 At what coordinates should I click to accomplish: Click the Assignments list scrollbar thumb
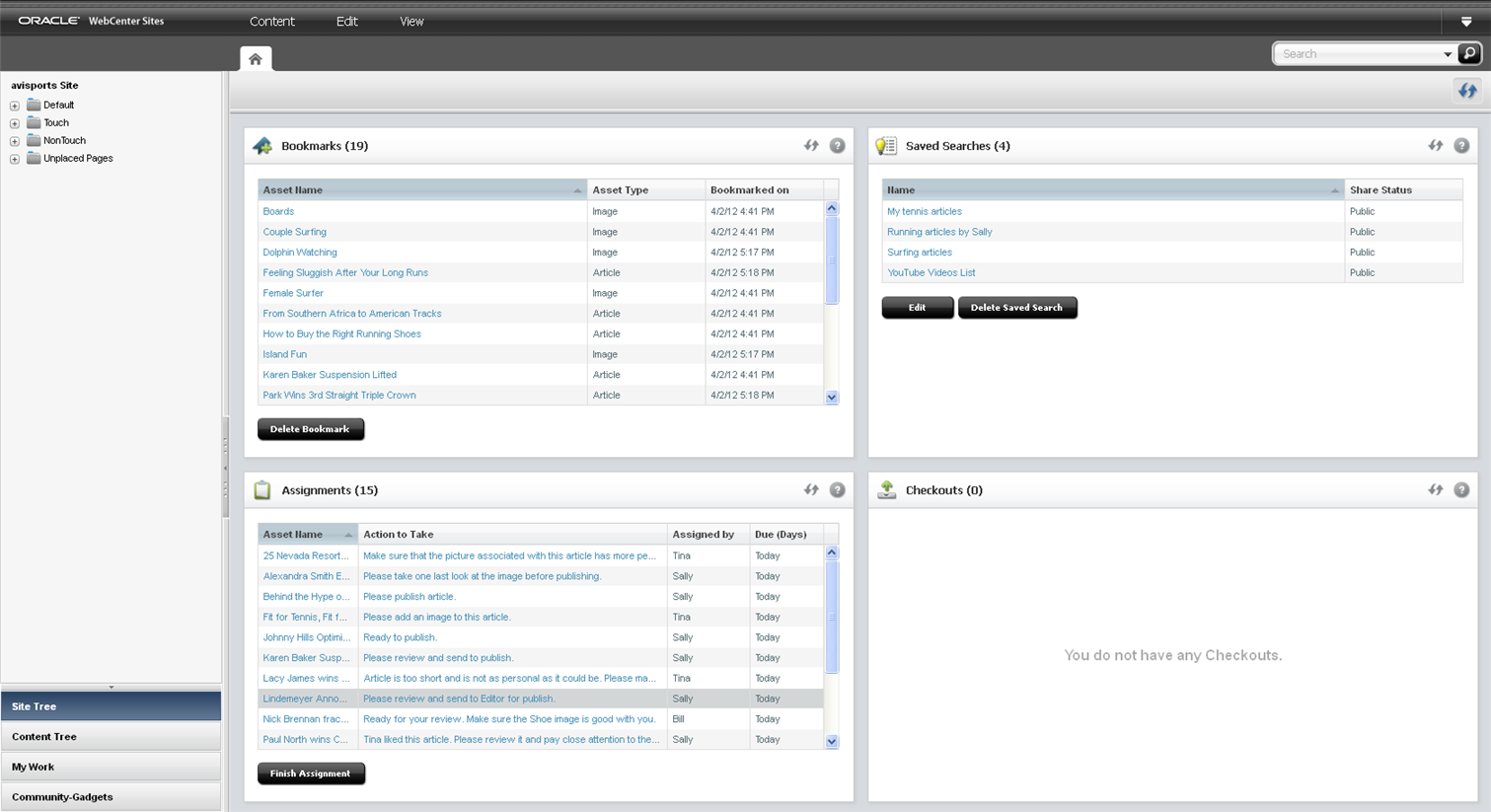click(832, 617)
